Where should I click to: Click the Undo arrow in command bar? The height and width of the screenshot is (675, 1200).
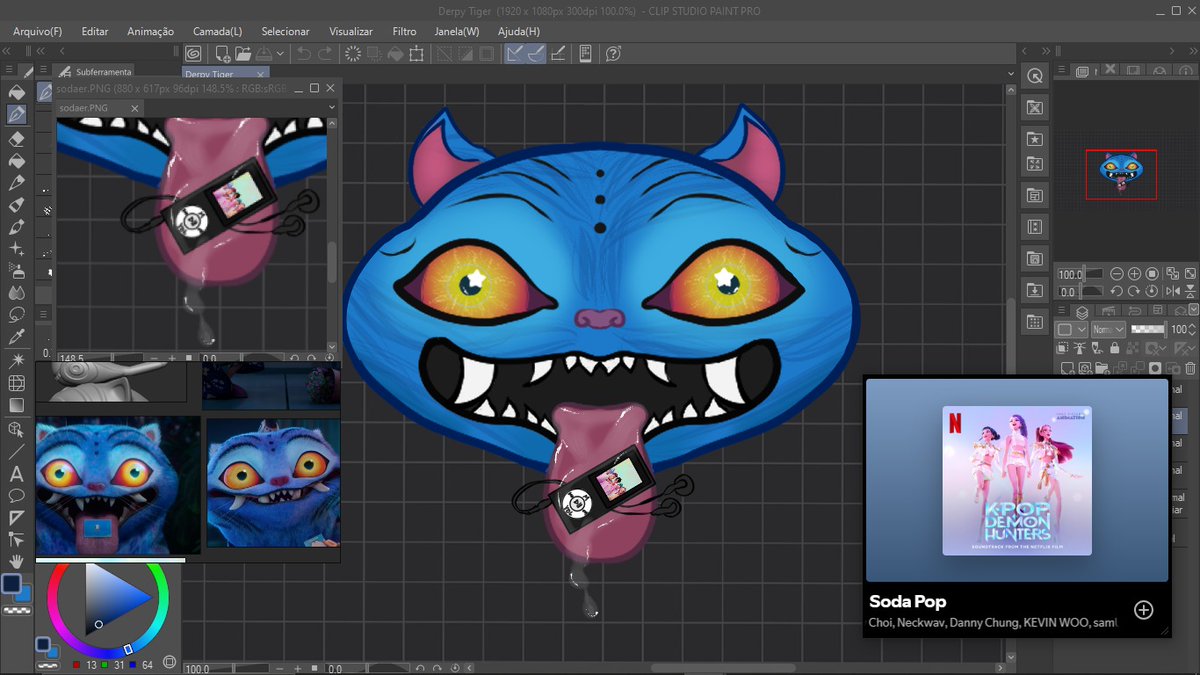coord(304,53)
